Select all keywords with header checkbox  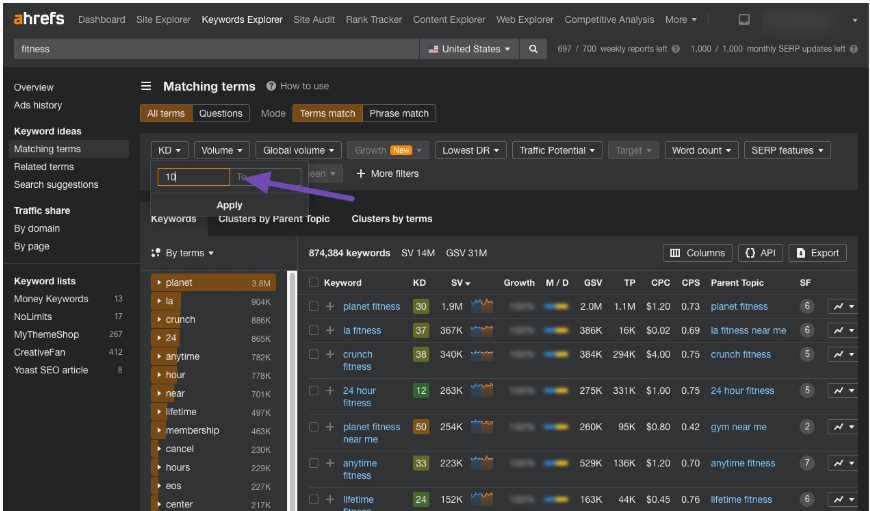click(314, 282)
